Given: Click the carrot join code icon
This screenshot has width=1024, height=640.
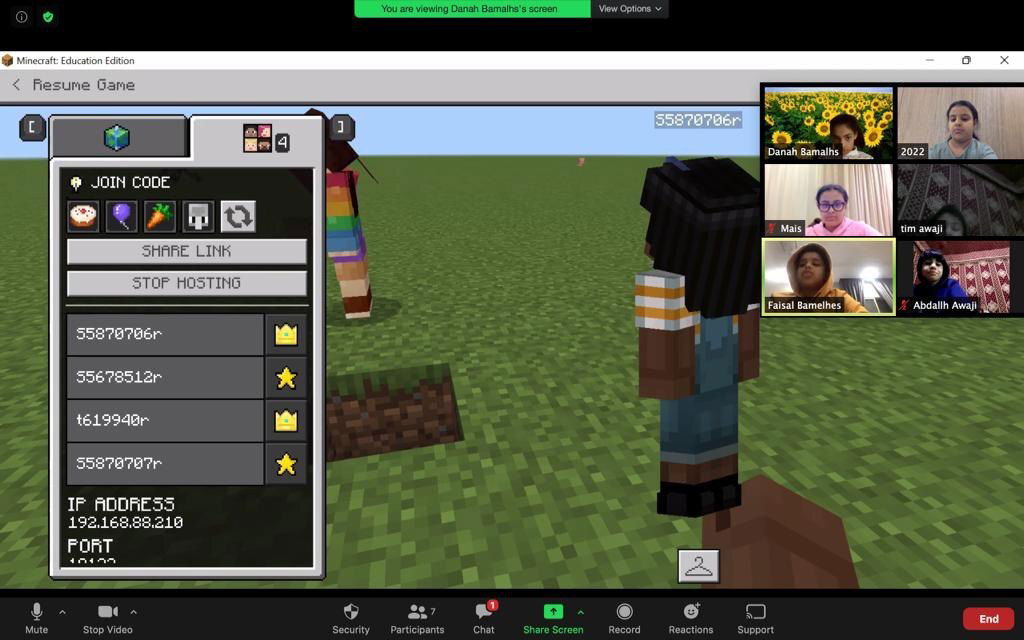Looking at the screenshot, I should click(x=160, y=216).
